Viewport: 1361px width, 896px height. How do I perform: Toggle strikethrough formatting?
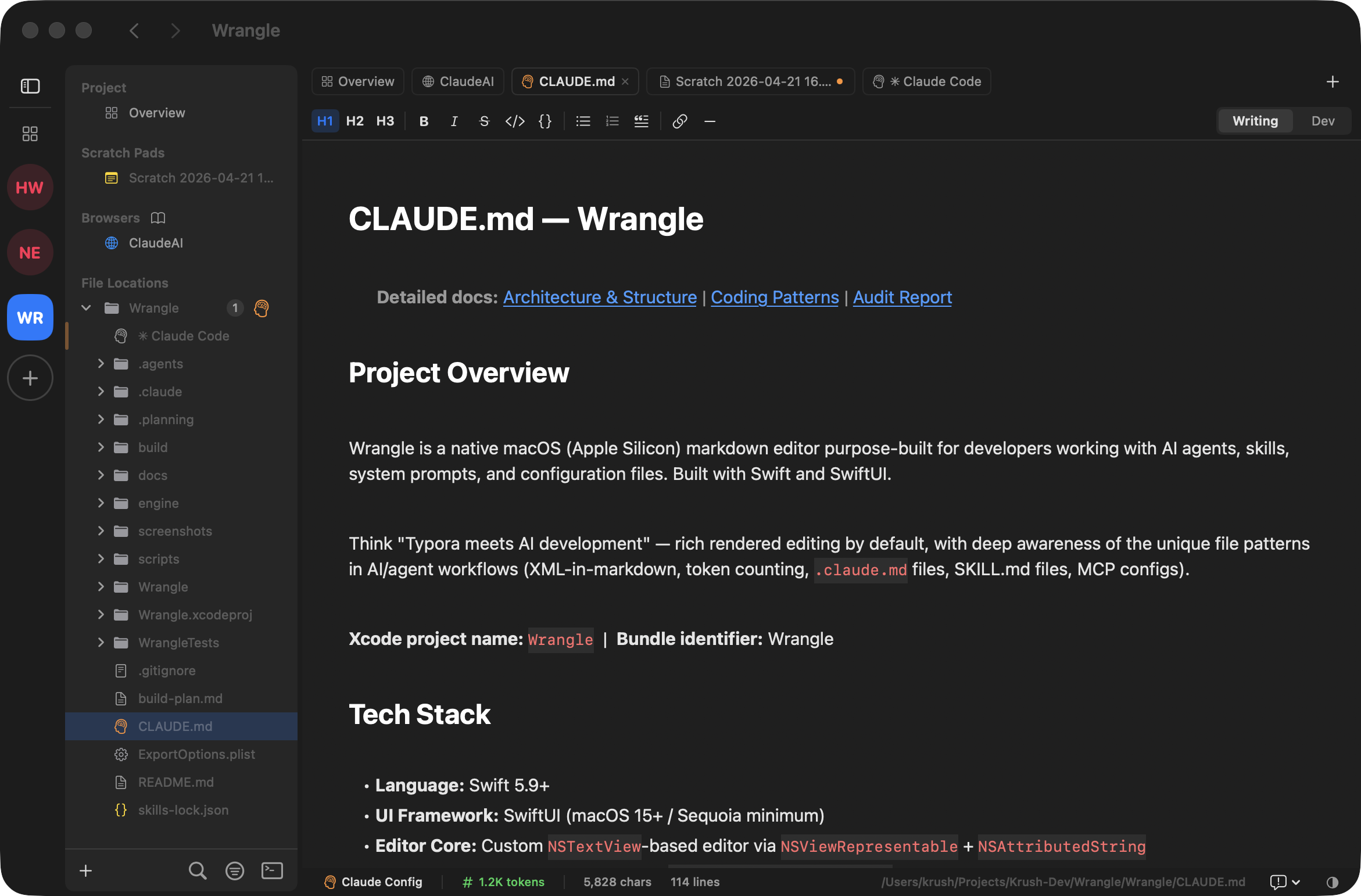(484, 121)
